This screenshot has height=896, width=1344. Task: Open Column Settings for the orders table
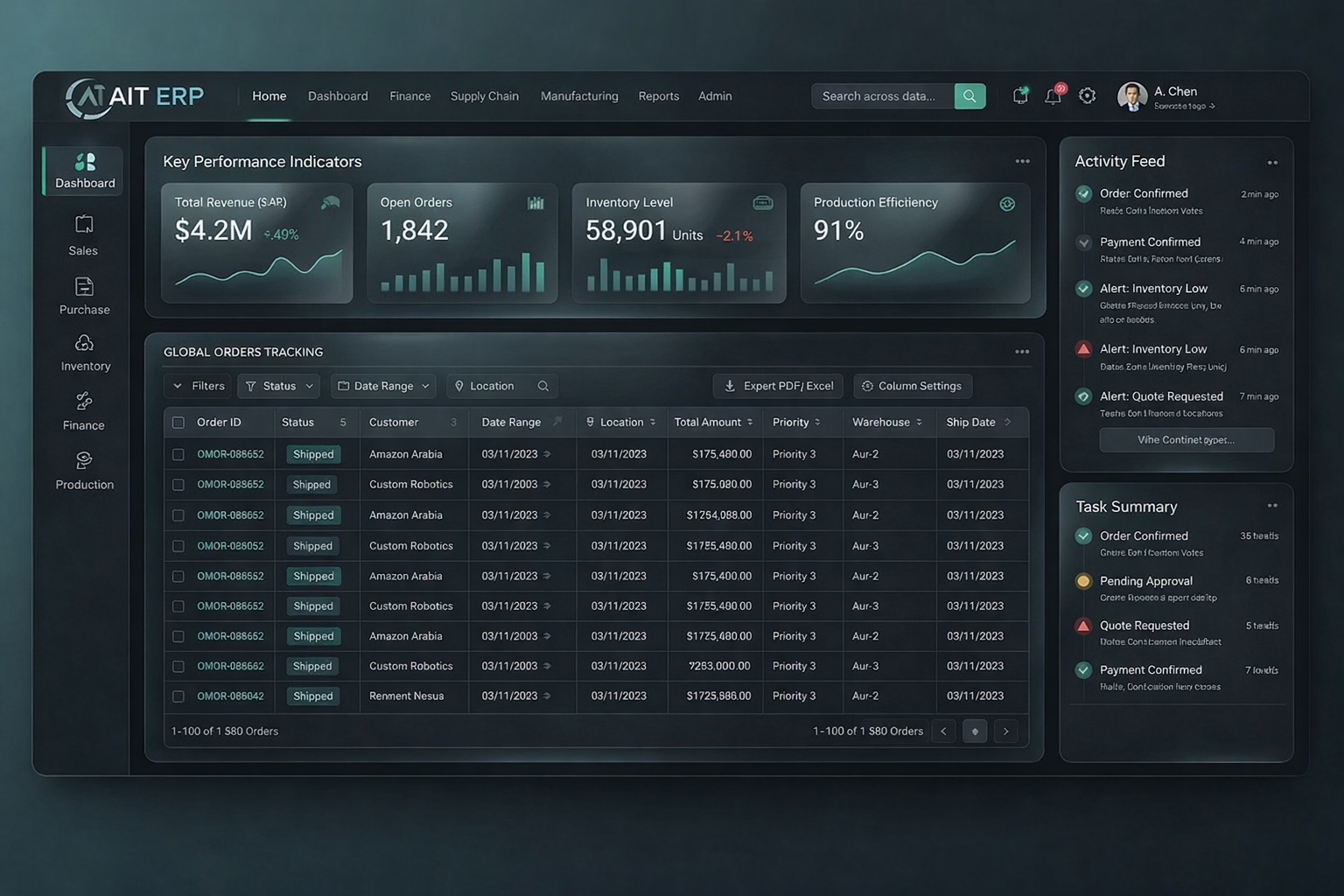[x=913, y=386]
